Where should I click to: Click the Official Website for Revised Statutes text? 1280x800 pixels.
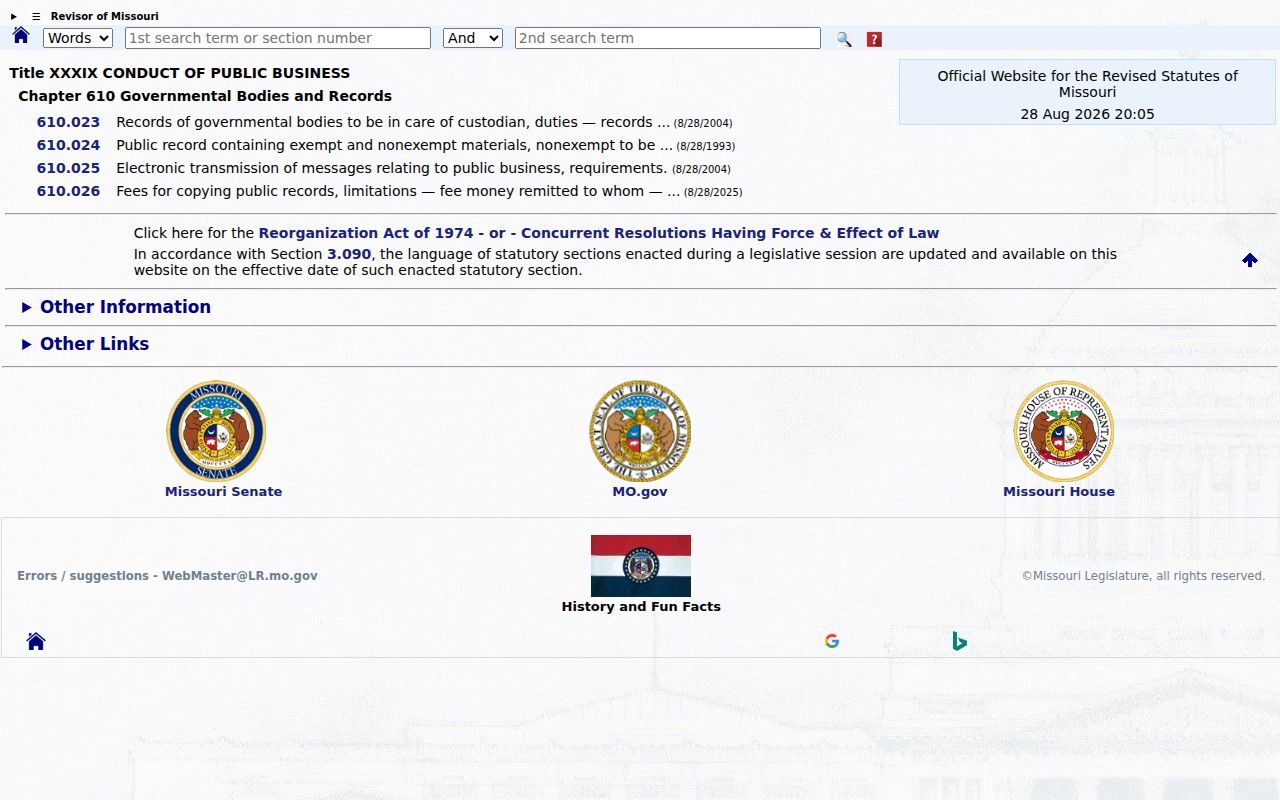[1087, 84]
